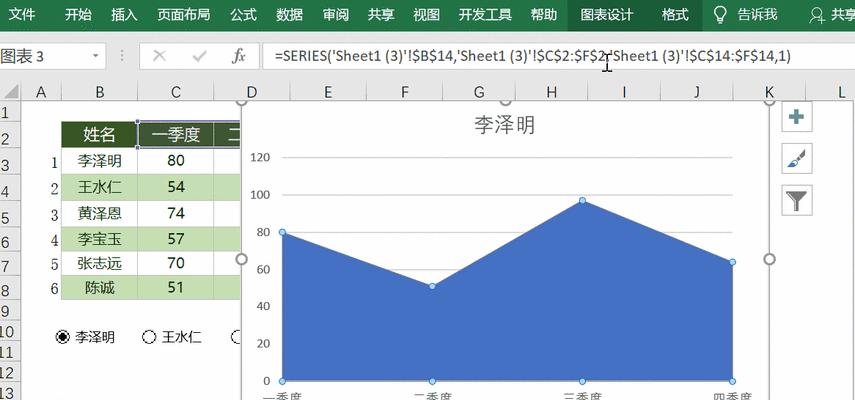Click the left-middle chart resize handle

tap(241, 259)
